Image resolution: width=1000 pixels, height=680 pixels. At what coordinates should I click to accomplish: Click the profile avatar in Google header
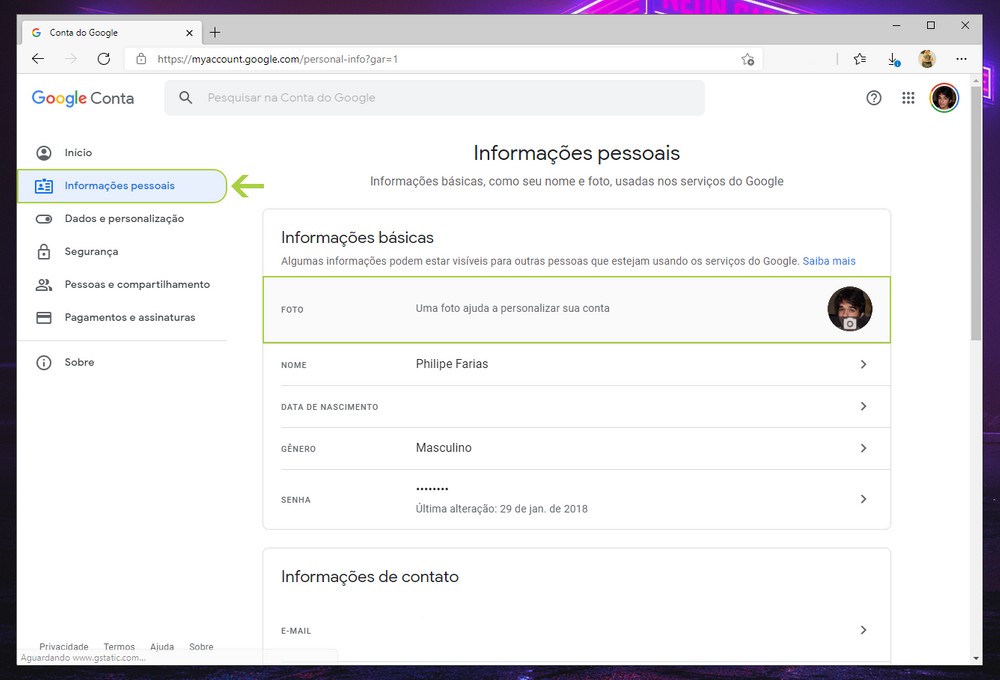tap(943, 98)
